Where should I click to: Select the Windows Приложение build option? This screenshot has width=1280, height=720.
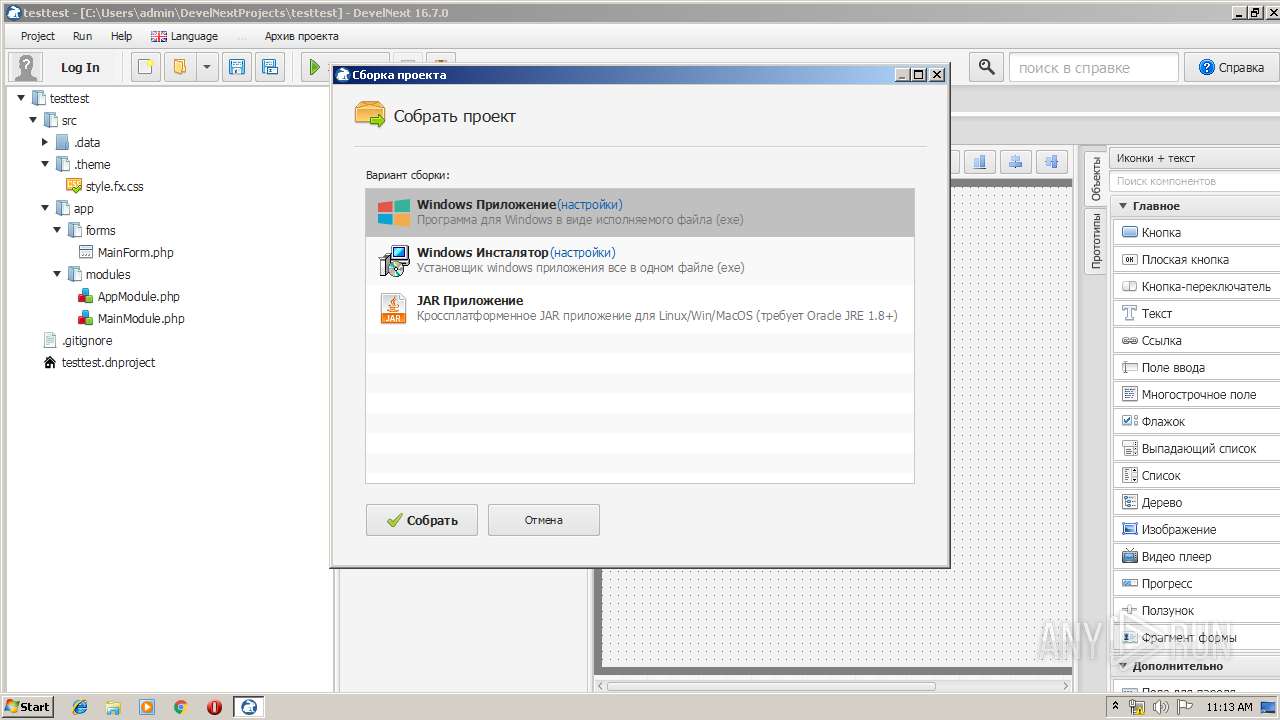(640, 212)
